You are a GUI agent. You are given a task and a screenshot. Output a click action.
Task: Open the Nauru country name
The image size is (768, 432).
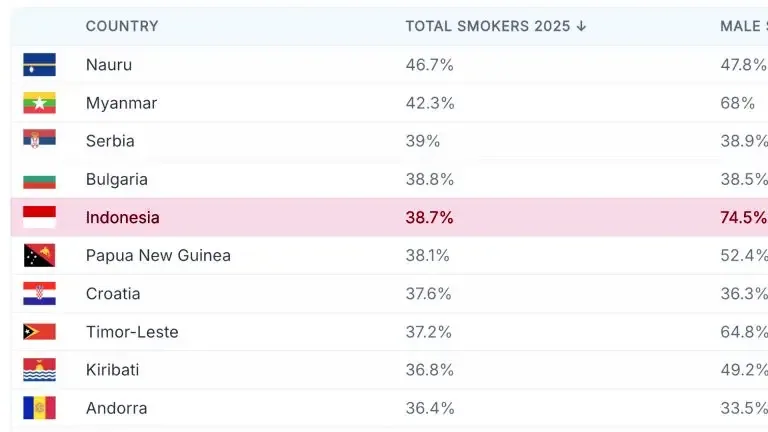(x=108, y=65)
